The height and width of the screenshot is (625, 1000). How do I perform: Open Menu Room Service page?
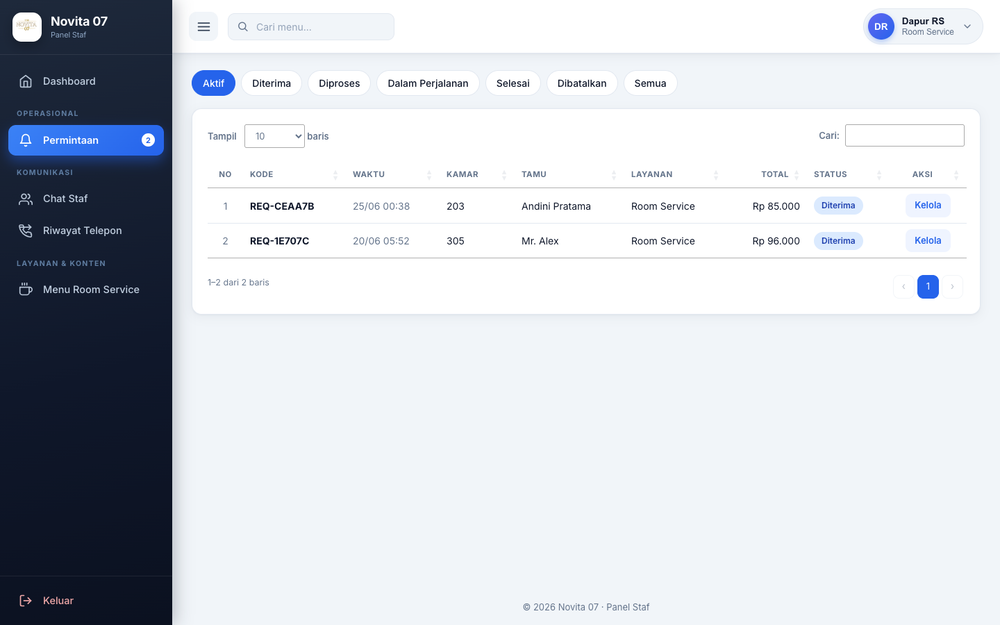point(86,290)
